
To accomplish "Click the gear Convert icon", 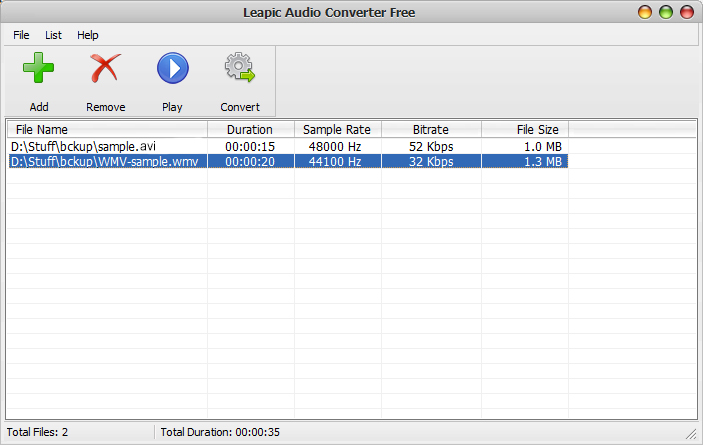I will tap(240, 67).
